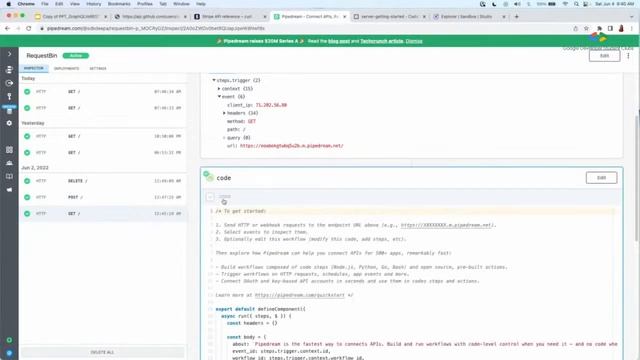Screen dimensions: 640x360
Task: Open the megaphone announcements sidebar icon
Action: tap(9, 190)
